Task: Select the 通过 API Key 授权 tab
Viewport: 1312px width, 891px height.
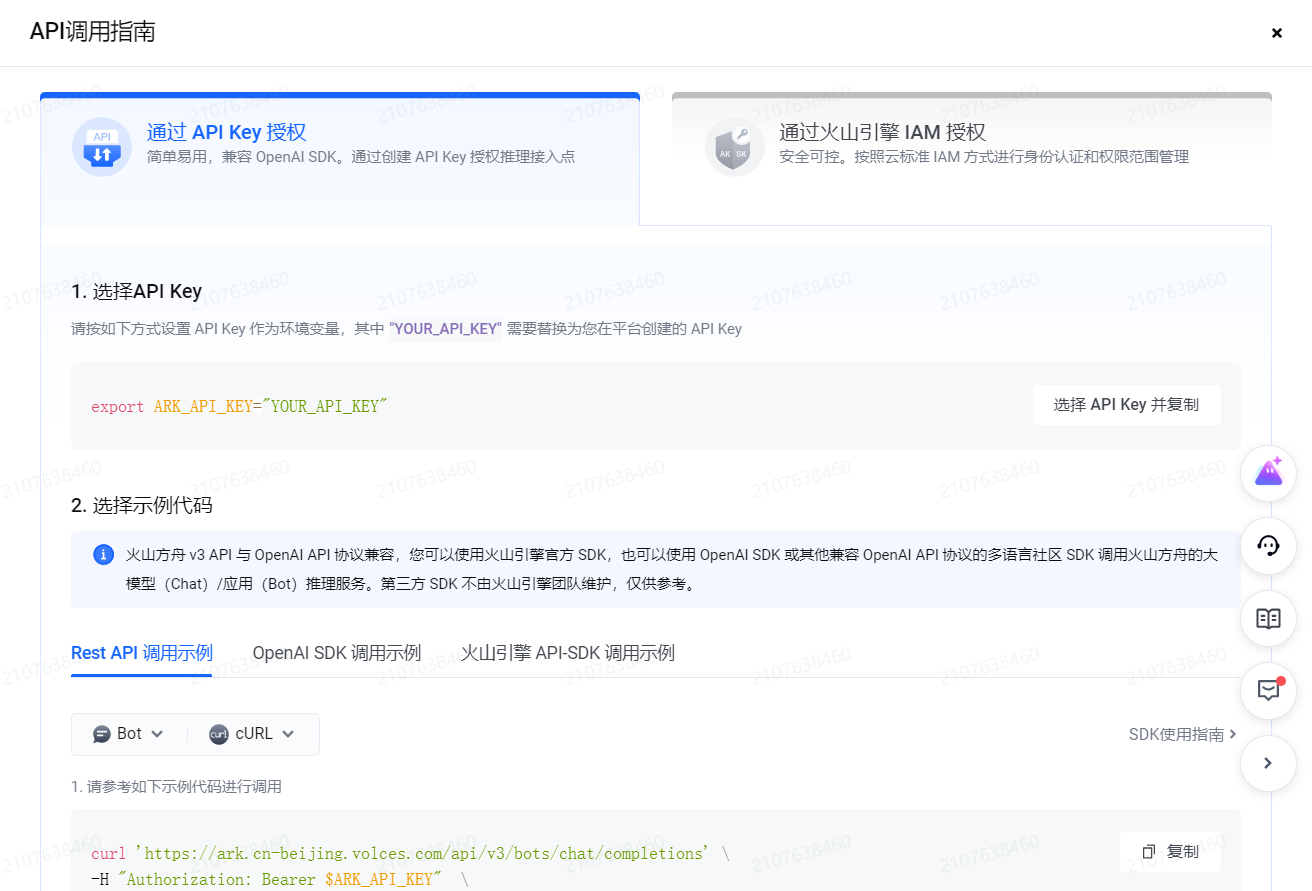Action: pyautogui.click(x=340, y=159)
